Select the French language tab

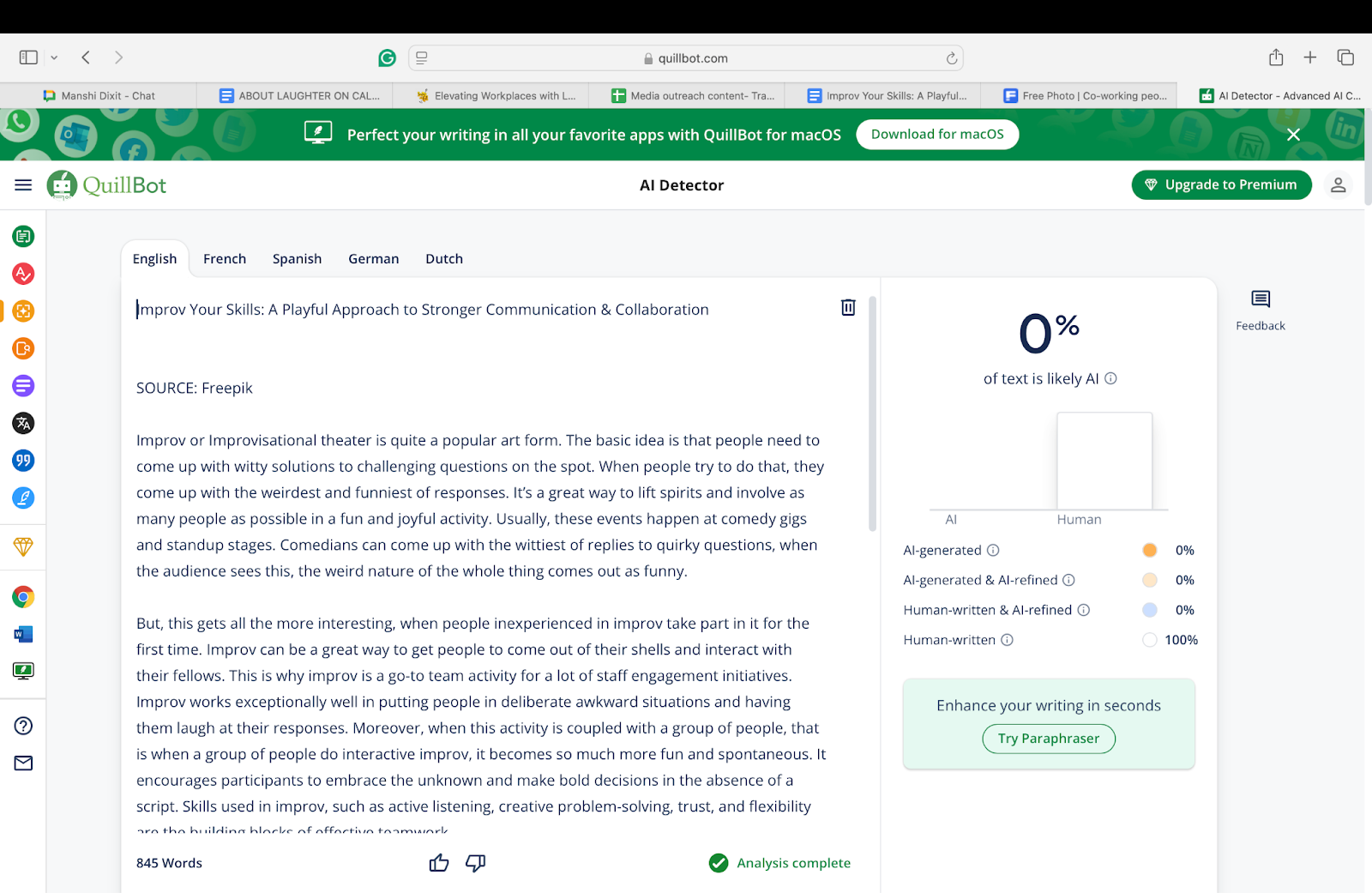pos(225,259)
